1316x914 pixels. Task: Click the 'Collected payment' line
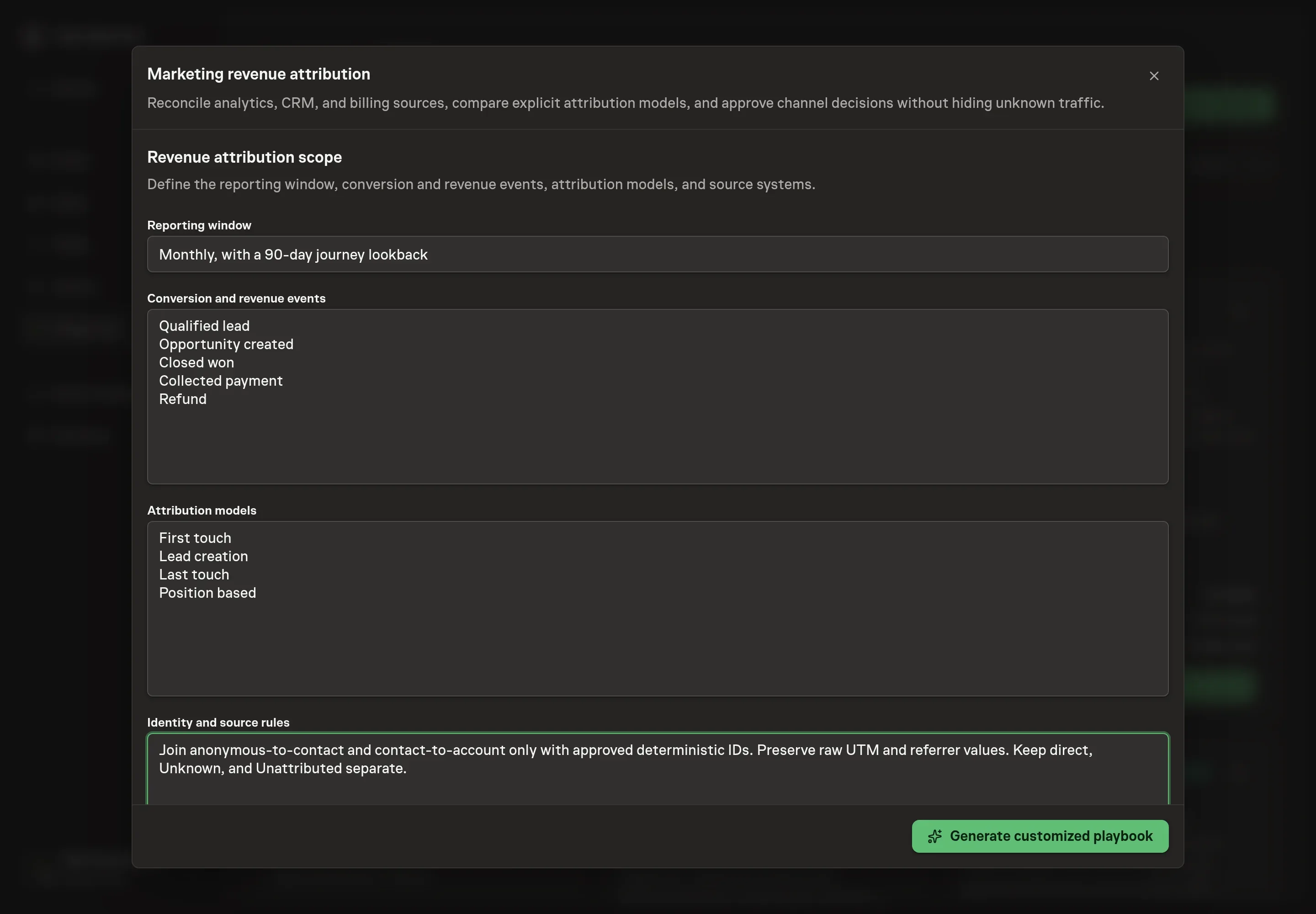(x=221, y=381)
